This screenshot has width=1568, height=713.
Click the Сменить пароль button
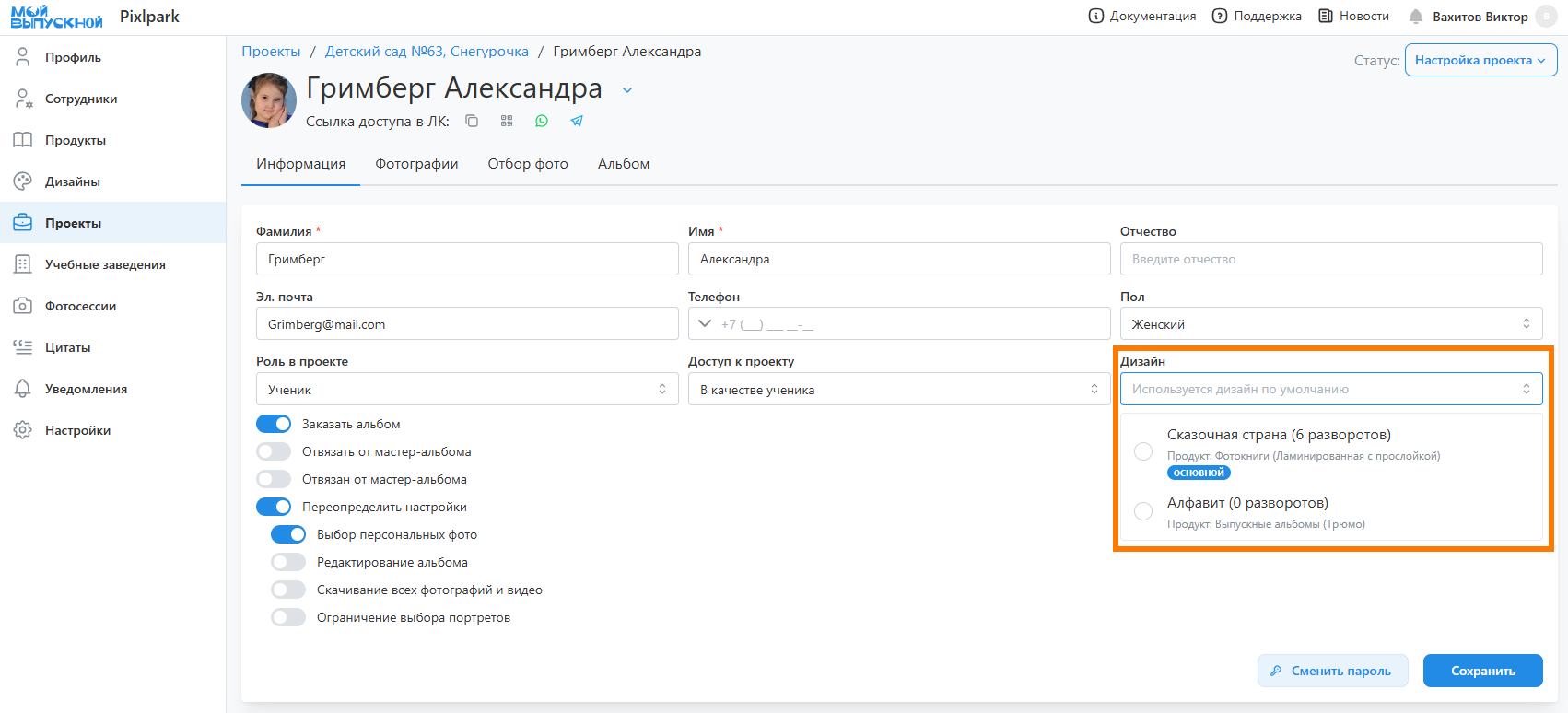click(1332, 671)
